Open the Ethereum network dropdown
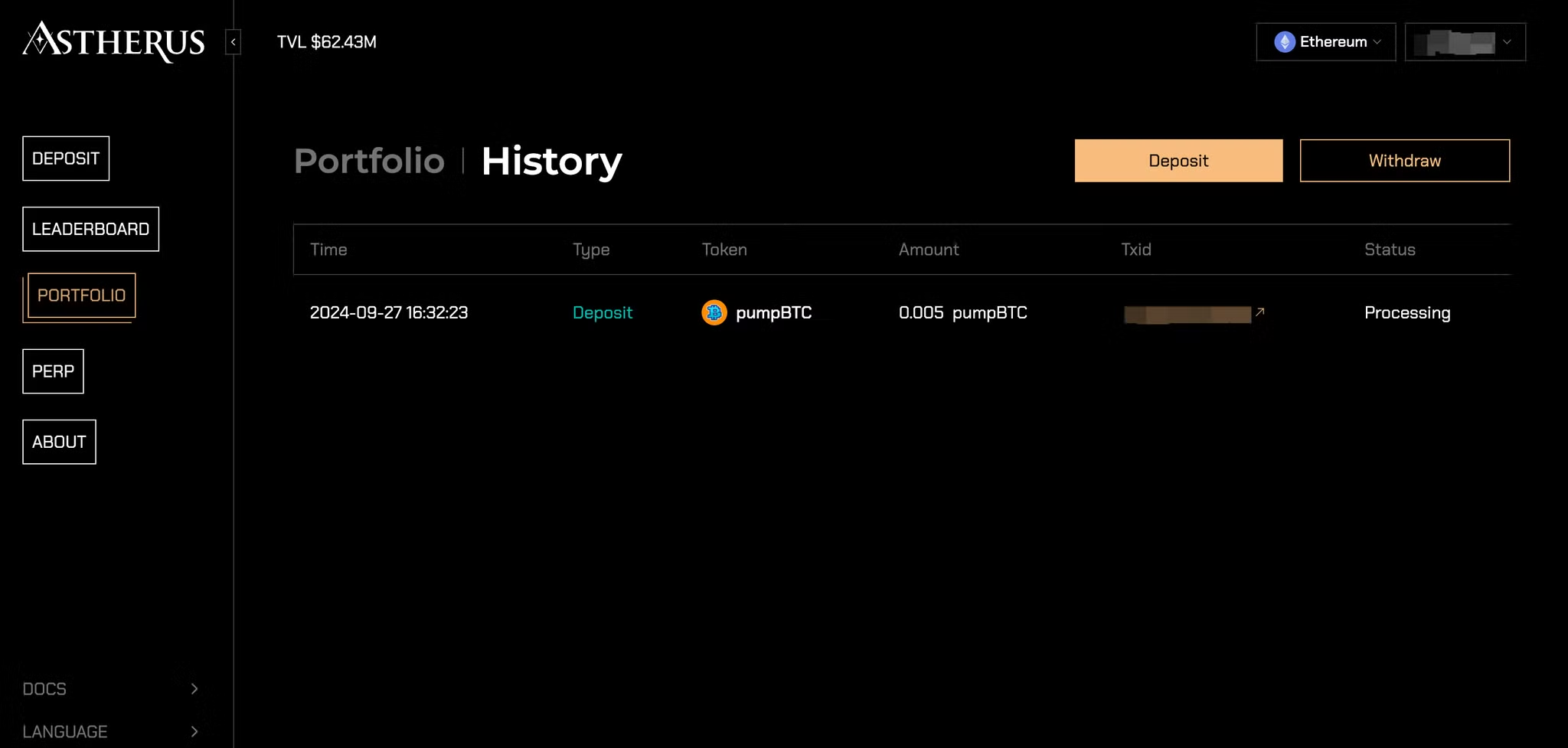The height and width of the screenshot is (748, 1568). pos(1325,42)
